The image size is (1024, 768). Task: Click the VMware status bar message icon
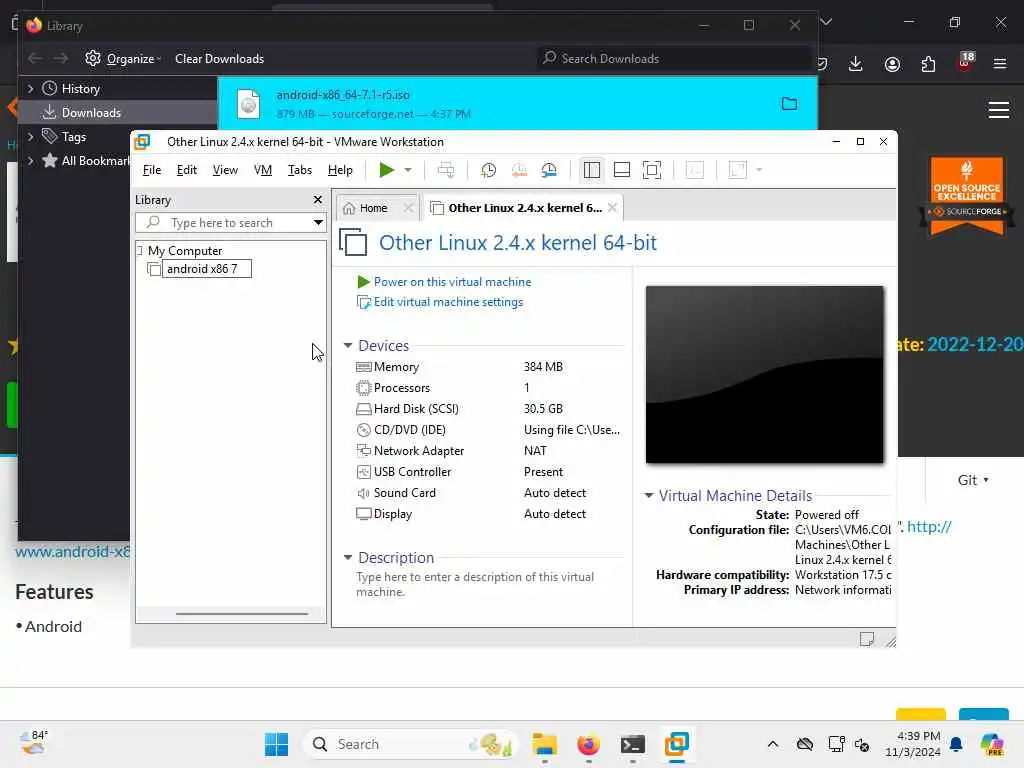[x=867, y=639]
